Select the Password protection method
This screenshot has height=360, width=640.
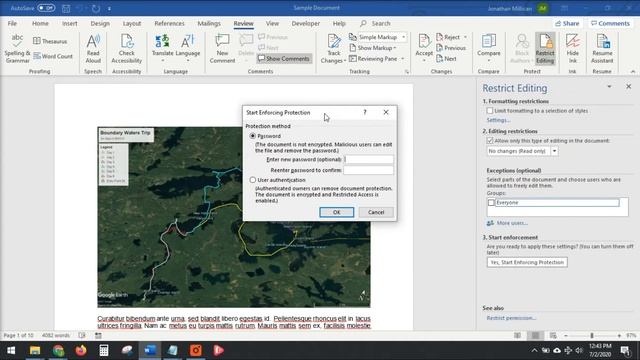click(x=253, y=136)
